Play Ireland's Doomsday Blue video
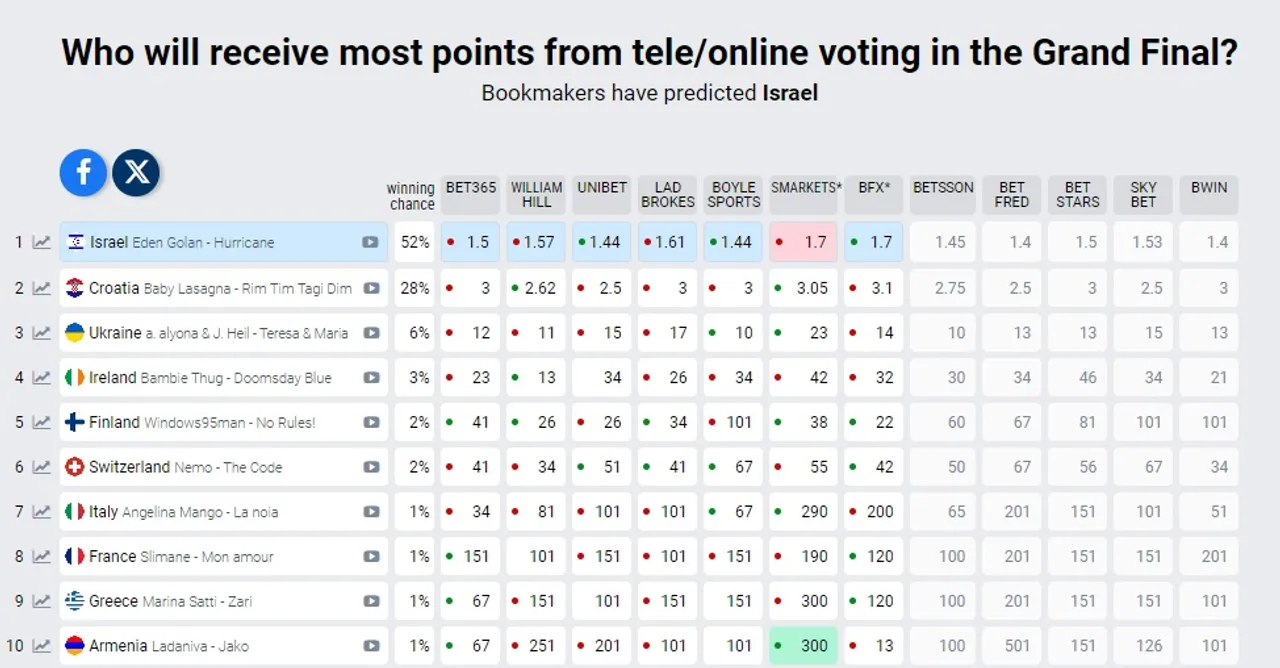1280x668 pixels. (x=371, y=378)
